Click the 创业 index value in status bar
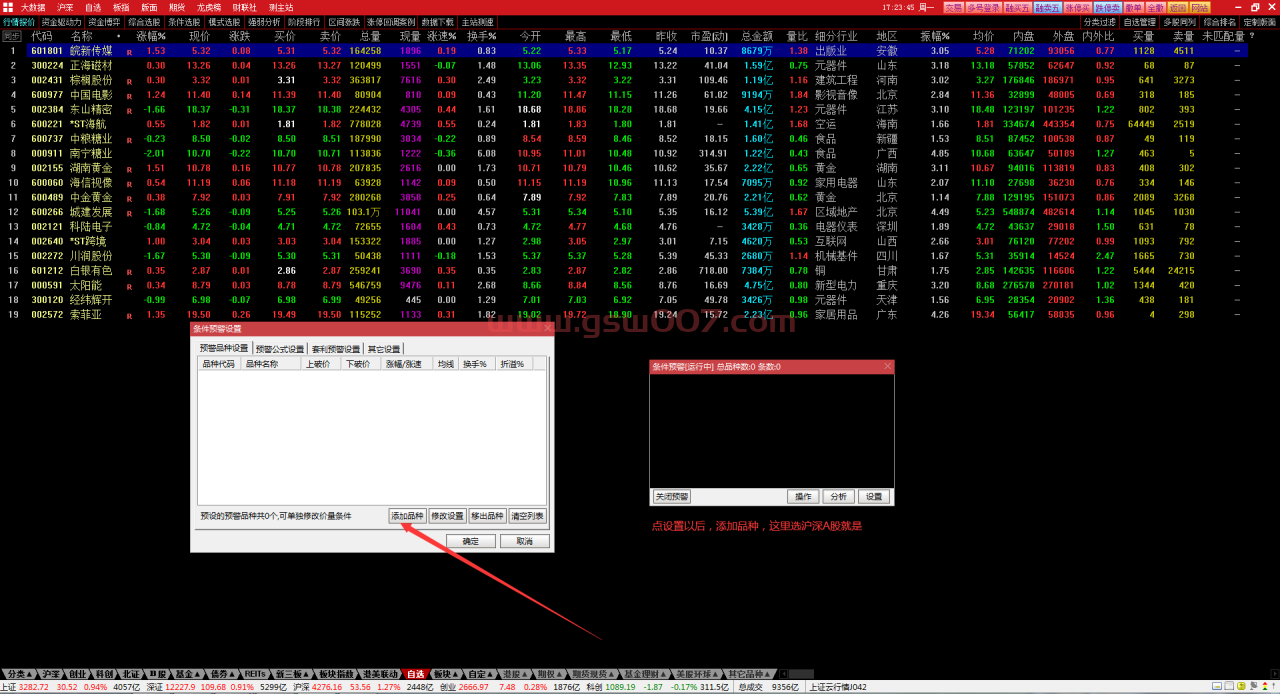This screenshot has width=1280, height=694. [x=474, y=687]
